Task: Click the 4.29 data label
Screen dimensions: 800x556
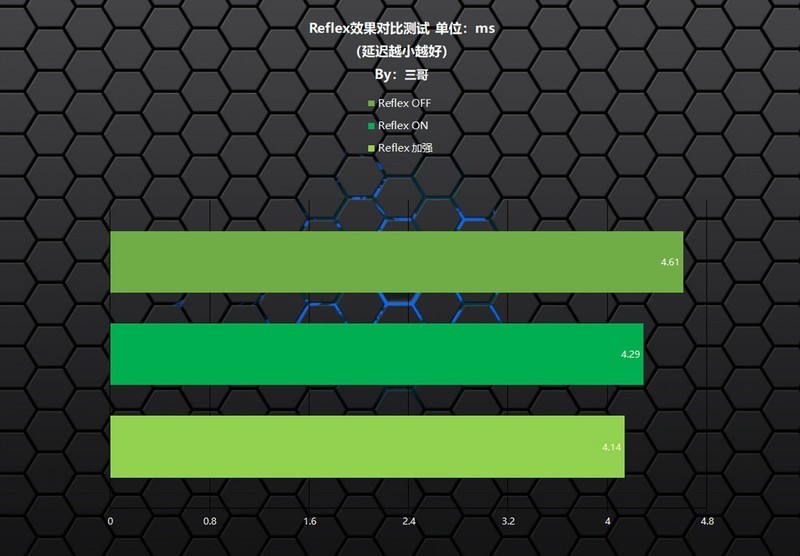Action: (x=630, y=354)
